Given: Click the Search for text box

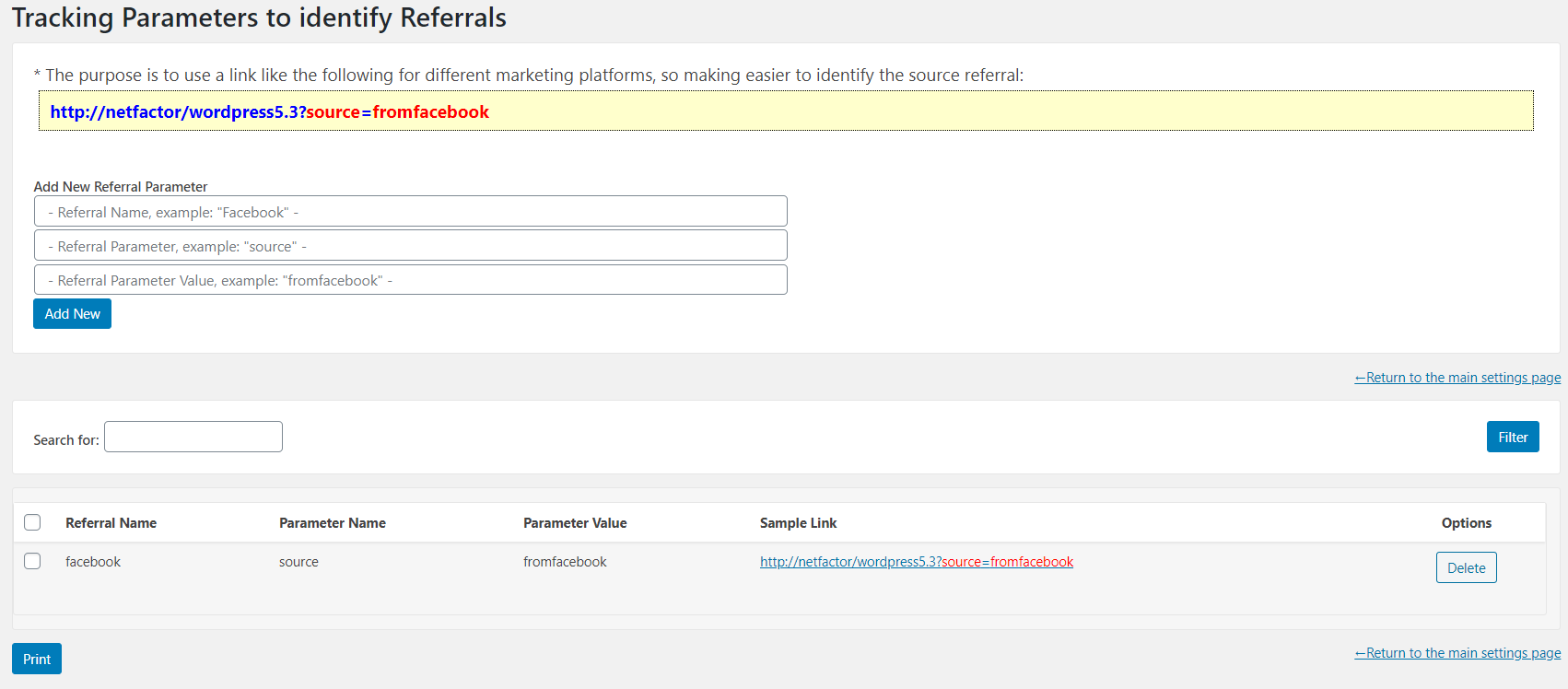Looking at the screenshot, I should click(x=193, y=437).
